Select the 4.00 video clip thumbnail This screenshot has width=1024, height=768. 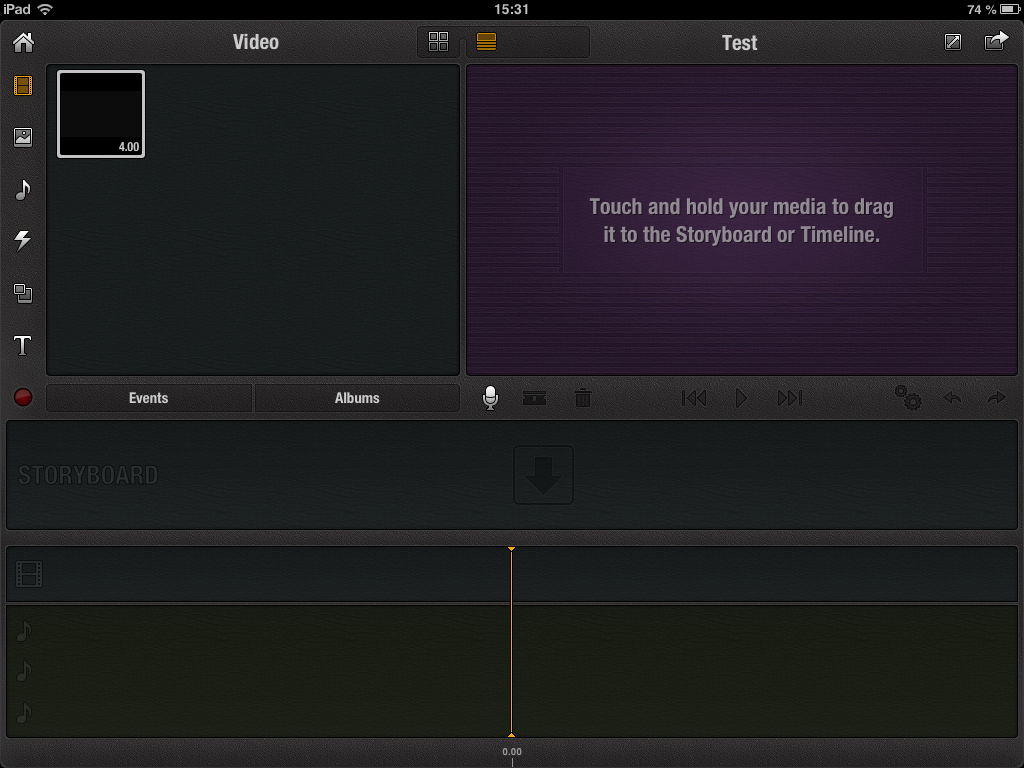tap(101, 114)
